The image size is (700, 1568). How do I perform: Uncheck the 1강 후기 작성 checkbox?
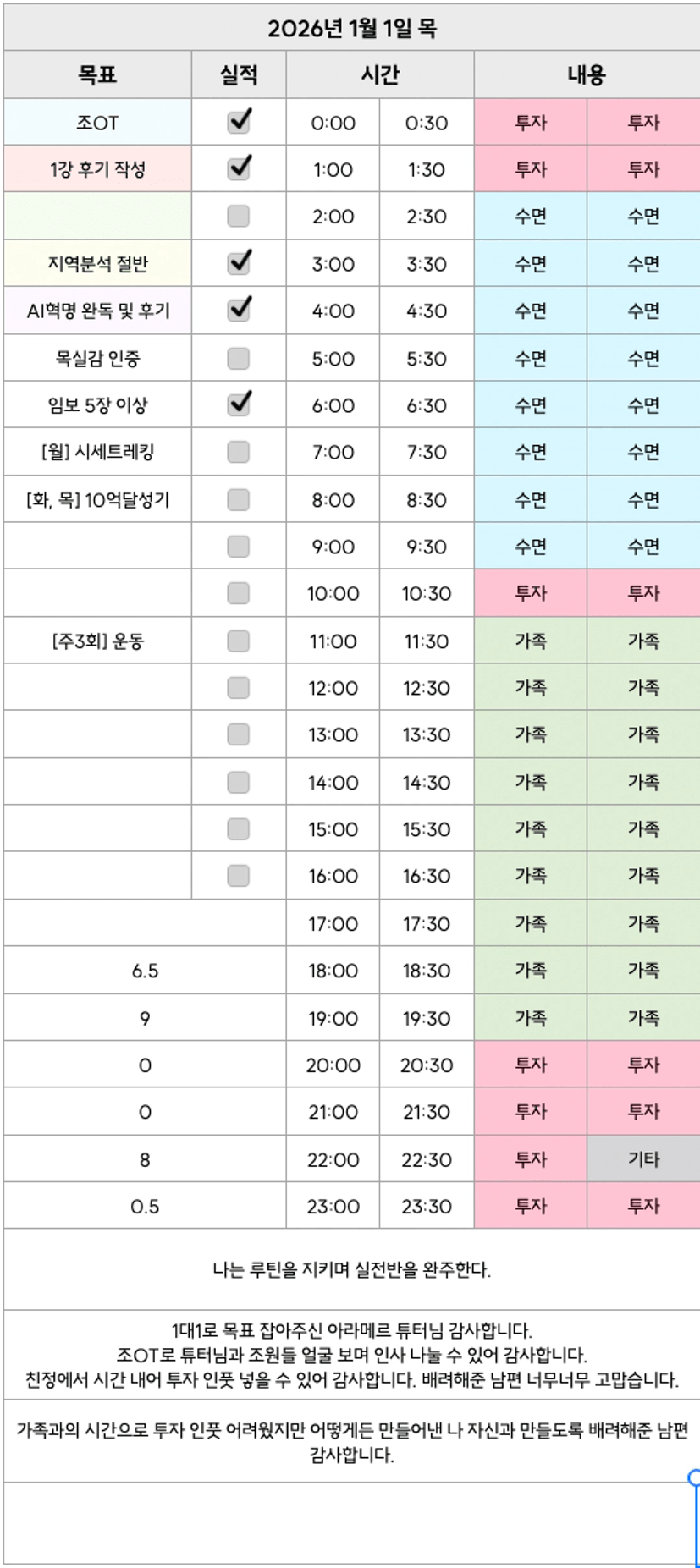239,168
